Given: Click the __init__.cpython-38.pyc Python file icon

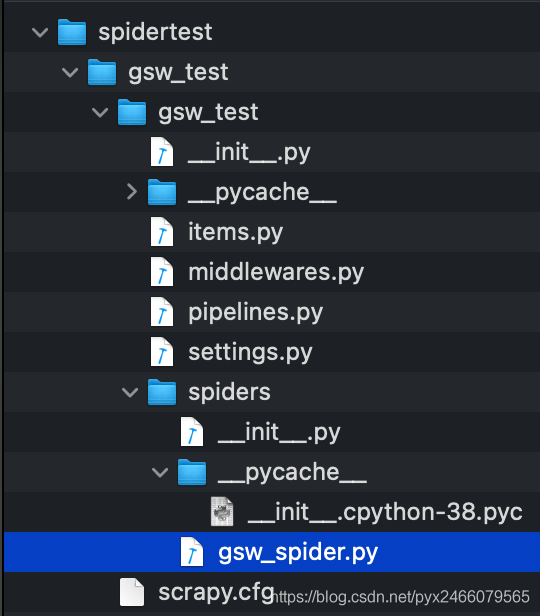Looking at the screenshot, I should tap(222, 512).
